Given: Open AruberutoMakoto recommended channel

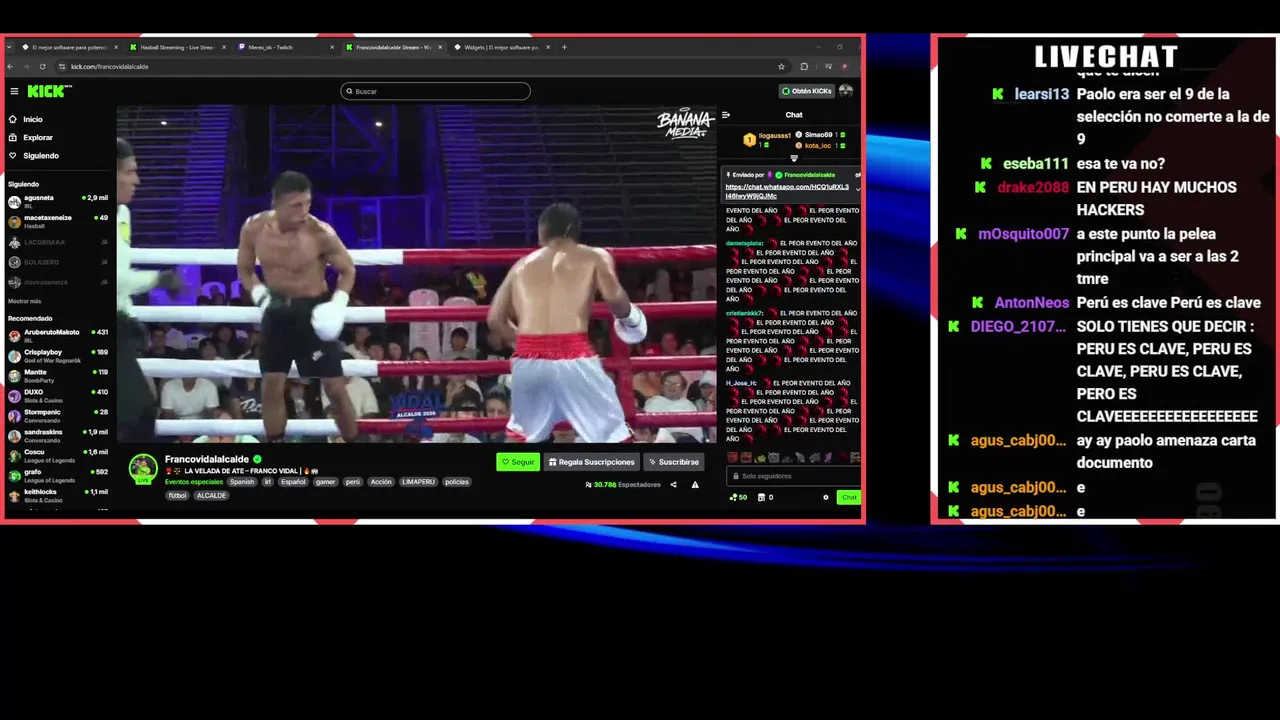Looking at the screenshot, I should coord(58,334).
